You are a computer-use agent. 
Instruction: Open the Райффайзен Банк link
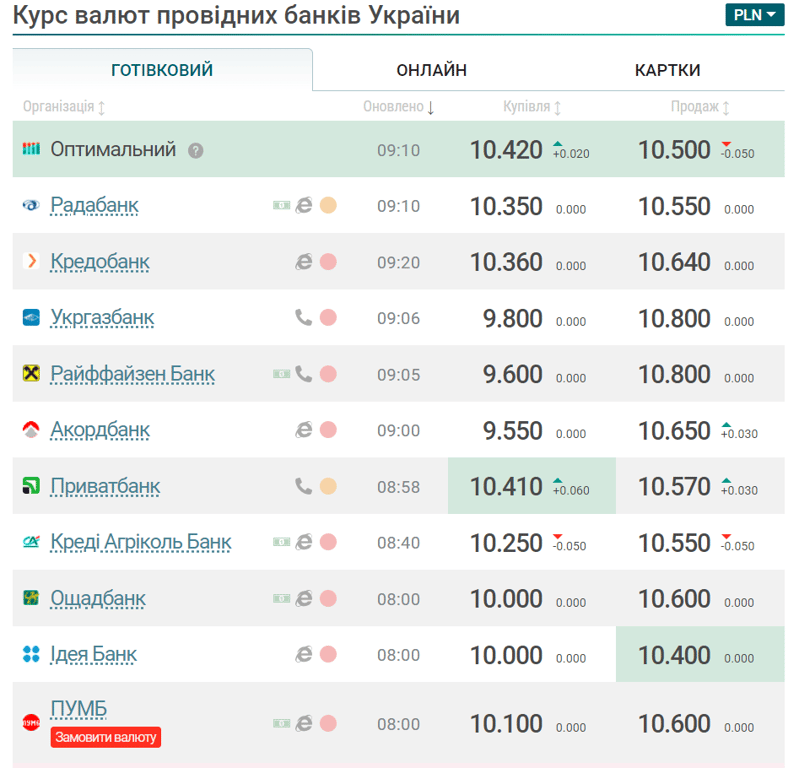(x=132, y=374)
